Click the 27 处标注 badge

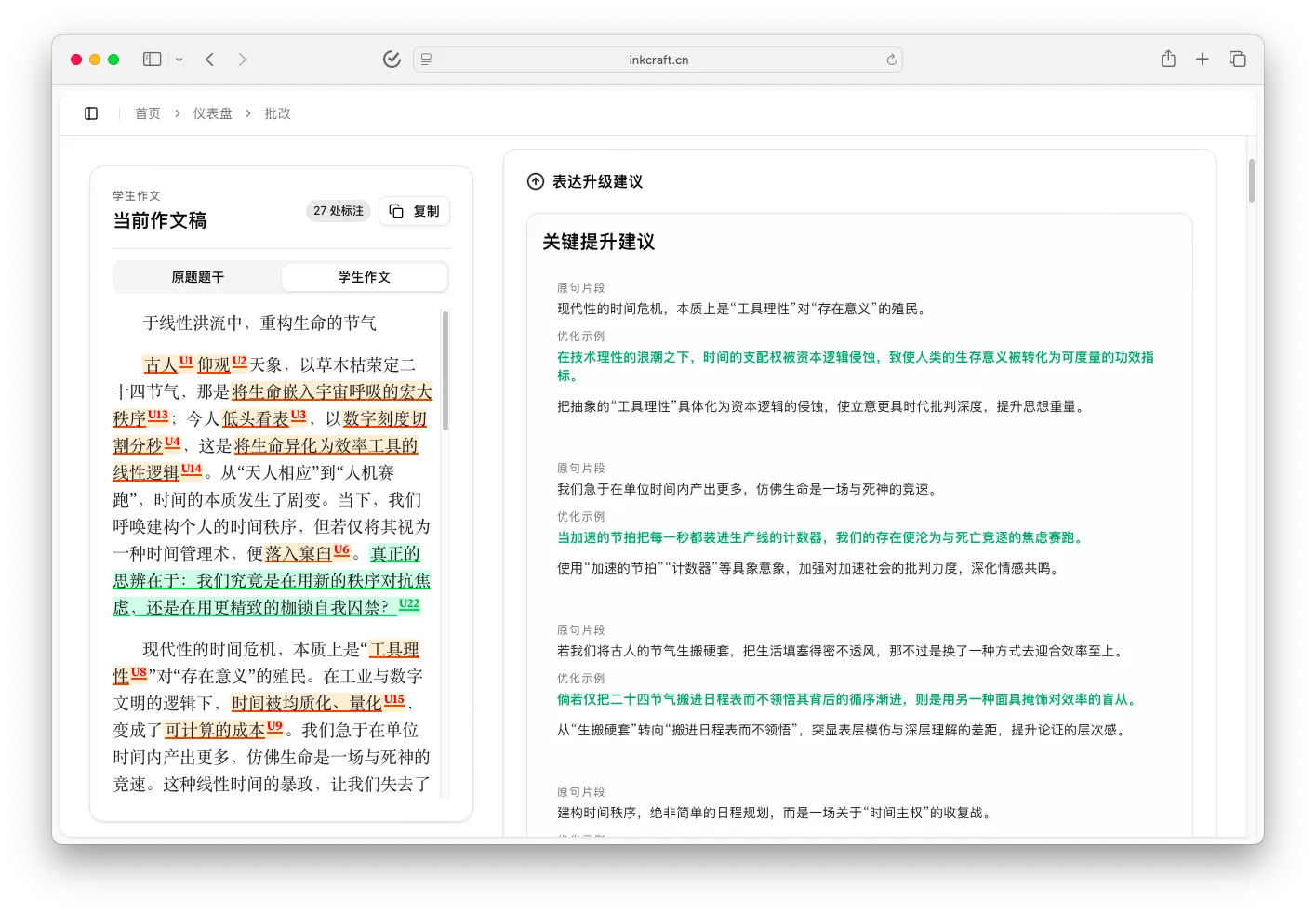[x=338, y=211]
